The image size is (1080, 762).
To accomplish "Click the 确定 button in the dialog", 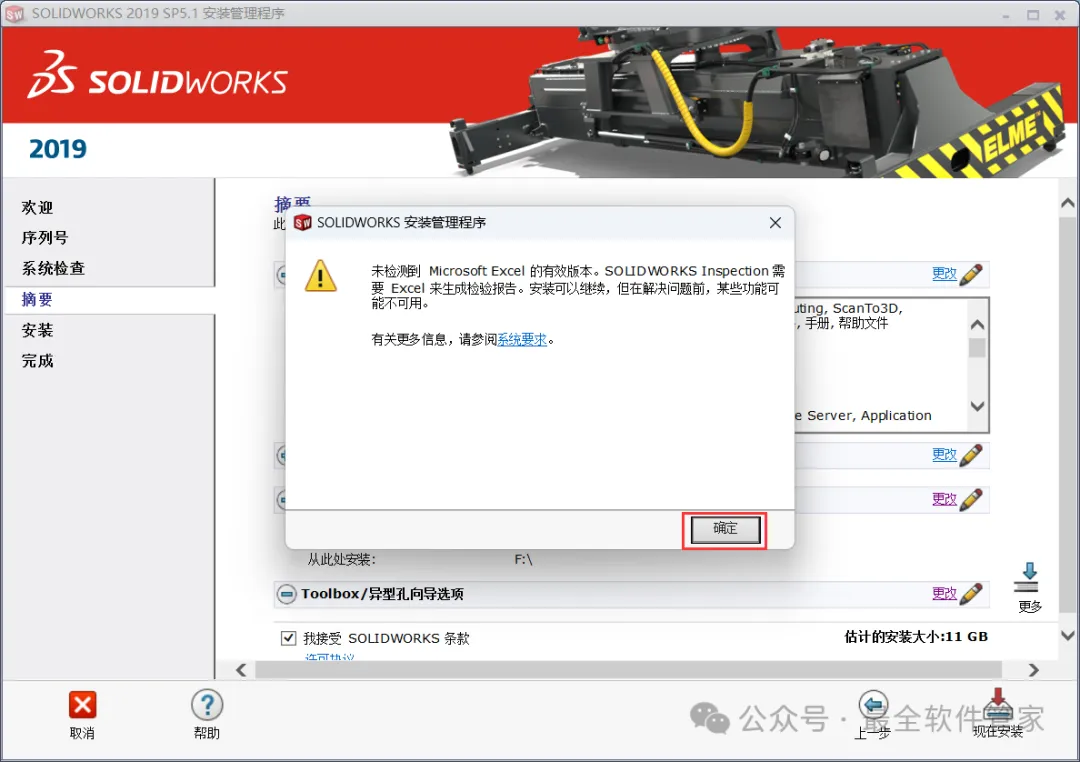I will tap(725, 529).
